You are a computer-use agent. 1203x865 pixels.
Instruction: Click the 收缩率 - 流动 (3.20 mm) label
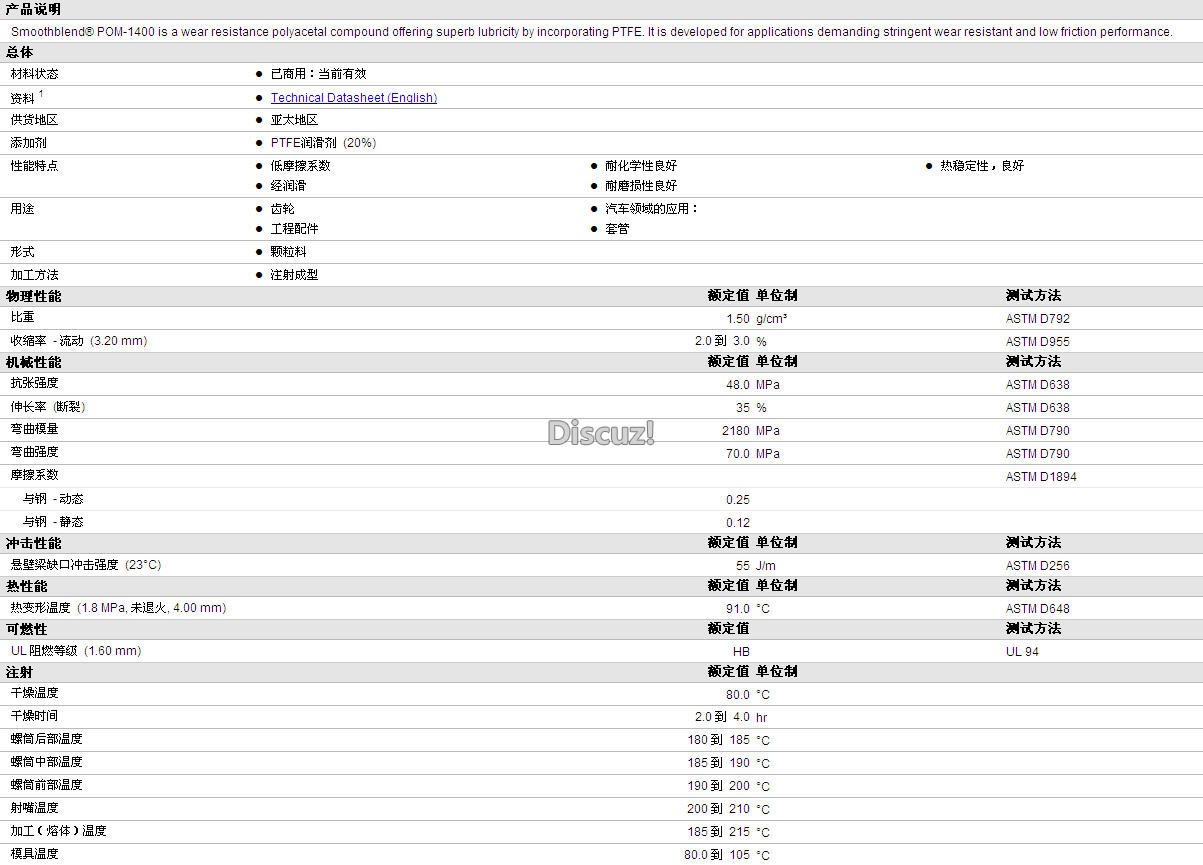pos(79,341)
